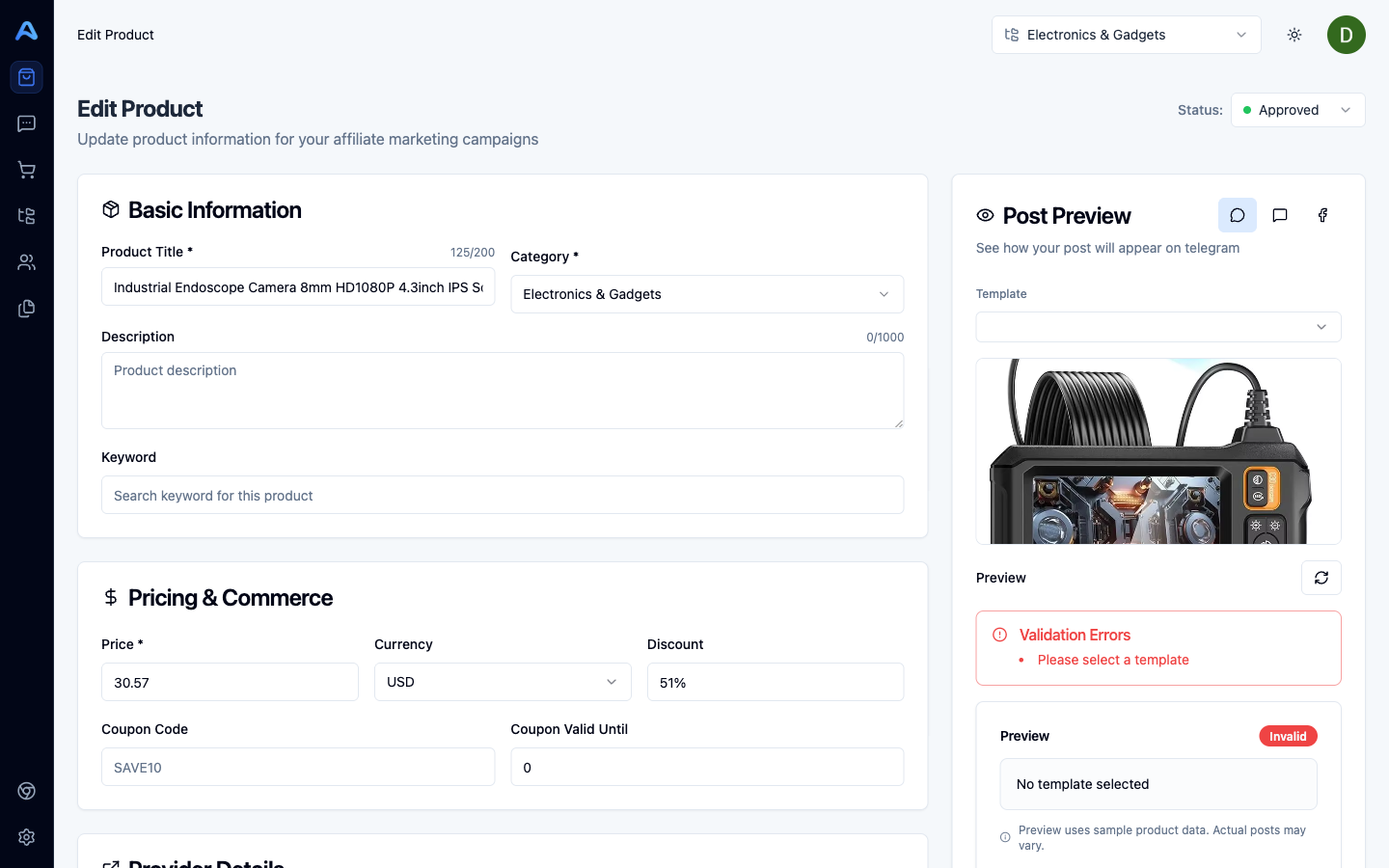This screenshot has width=1389, height=868.
Task: Open the Template selection dropdown
Action: (1157, 327)
